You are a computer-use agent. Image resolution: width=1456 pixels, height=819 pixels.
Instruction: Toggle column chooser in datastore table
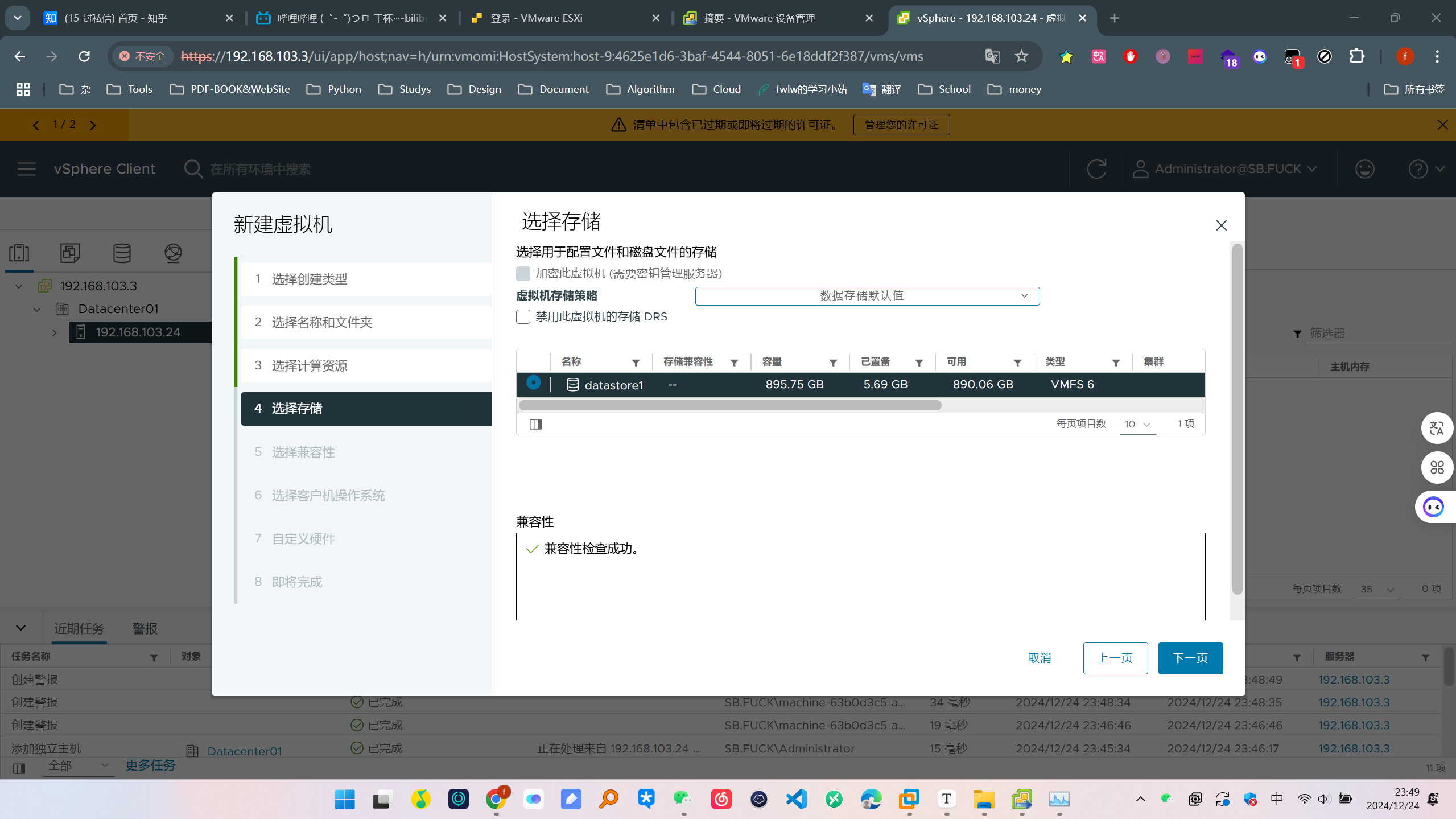coord(535,424)
